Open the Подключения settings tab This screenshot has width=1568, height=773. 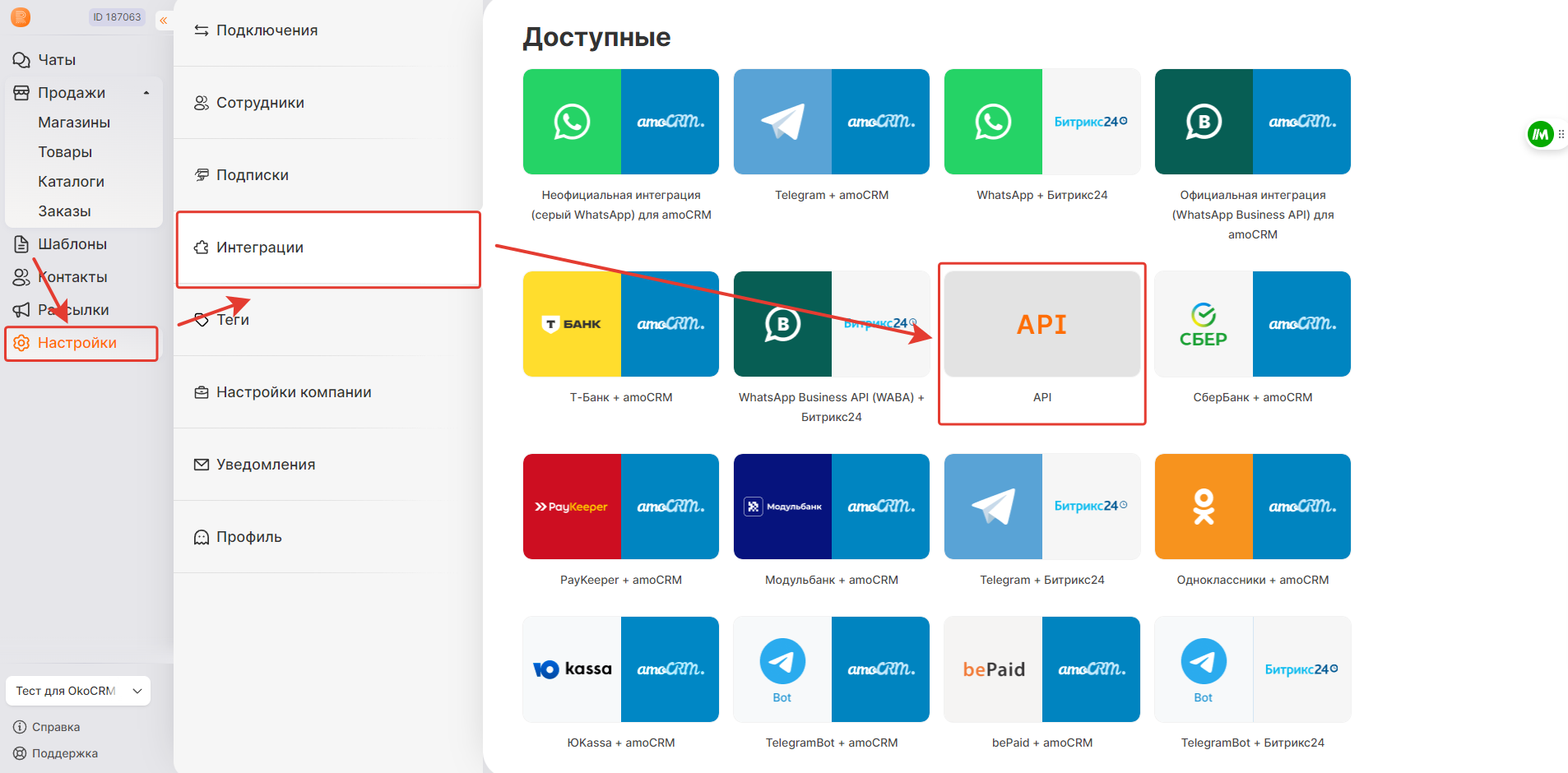pos(327,30)
